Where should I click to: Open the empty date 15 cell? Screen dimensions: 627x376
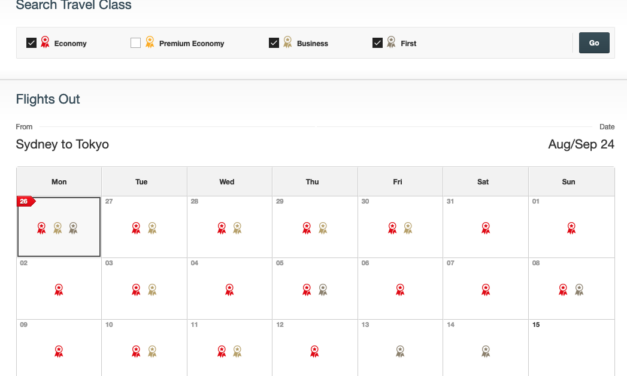pos(571,348)
